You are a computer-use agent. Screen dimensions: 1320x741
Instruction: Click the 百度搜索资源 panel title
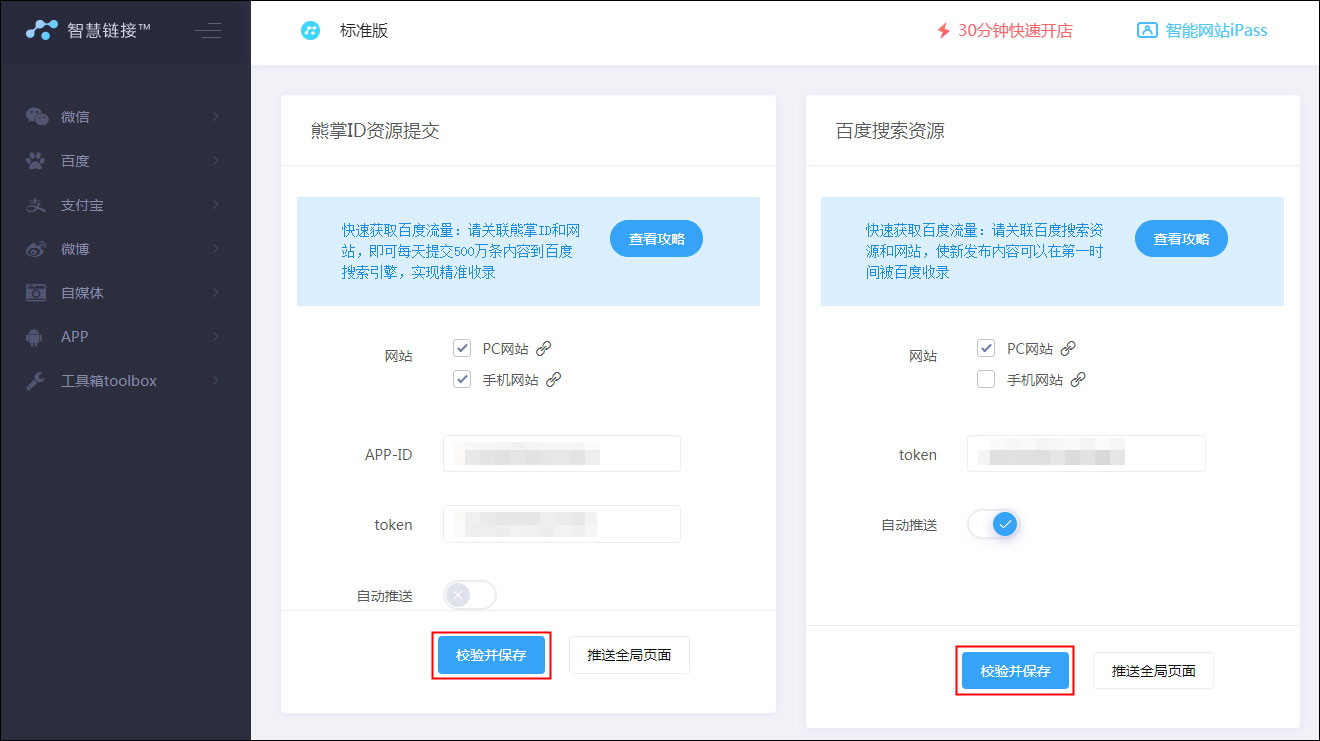890,131
